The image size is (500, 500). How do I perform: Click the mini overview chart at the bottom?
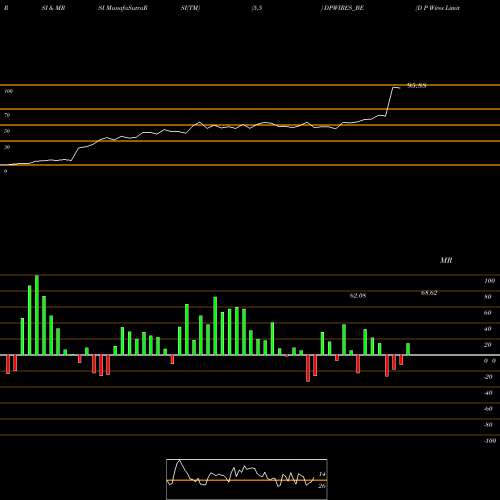pos(247,479)
